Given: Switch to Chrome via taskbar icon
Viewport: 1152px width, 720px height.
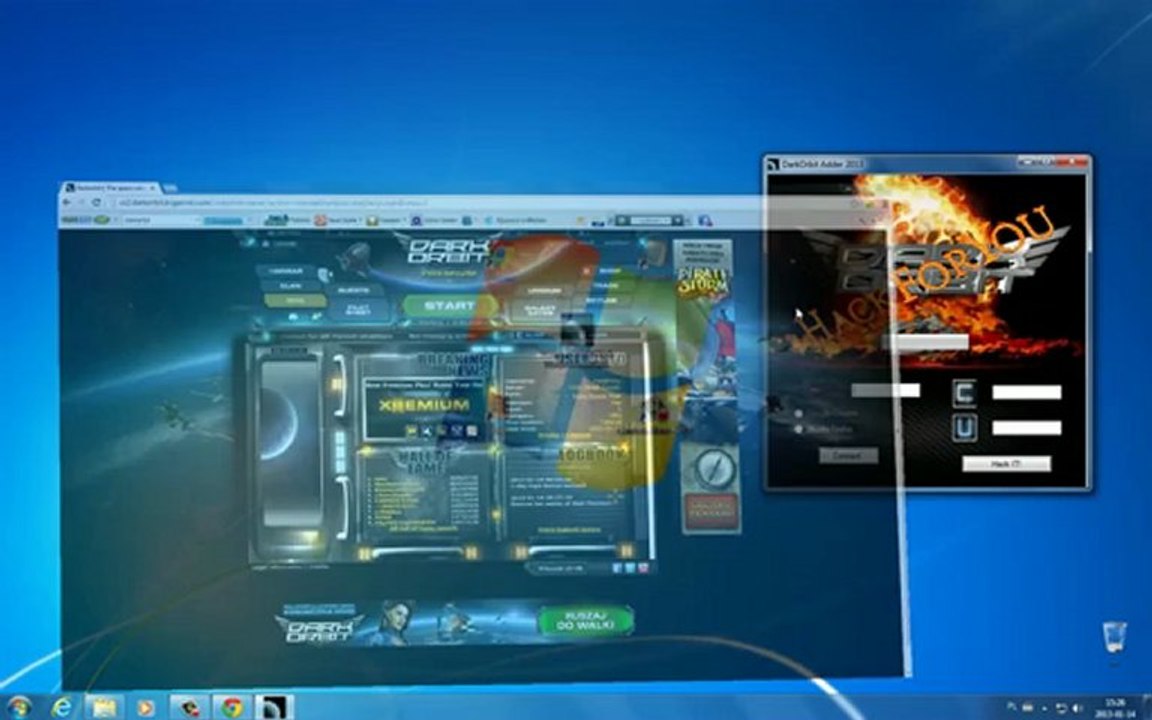Looking at the screenshot, I should [x=232, y=708].
